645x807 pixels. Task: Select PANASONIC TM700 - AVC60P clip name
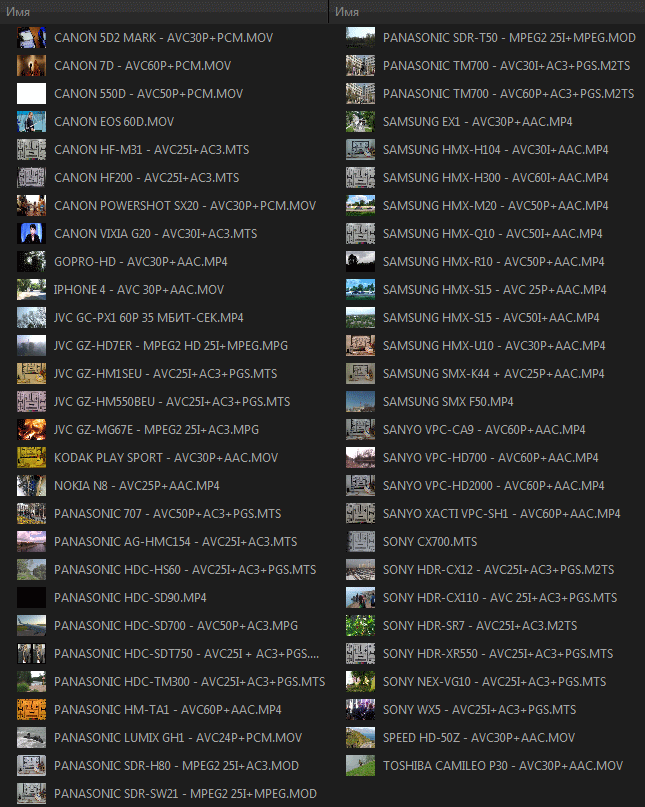tap(509, 94)
